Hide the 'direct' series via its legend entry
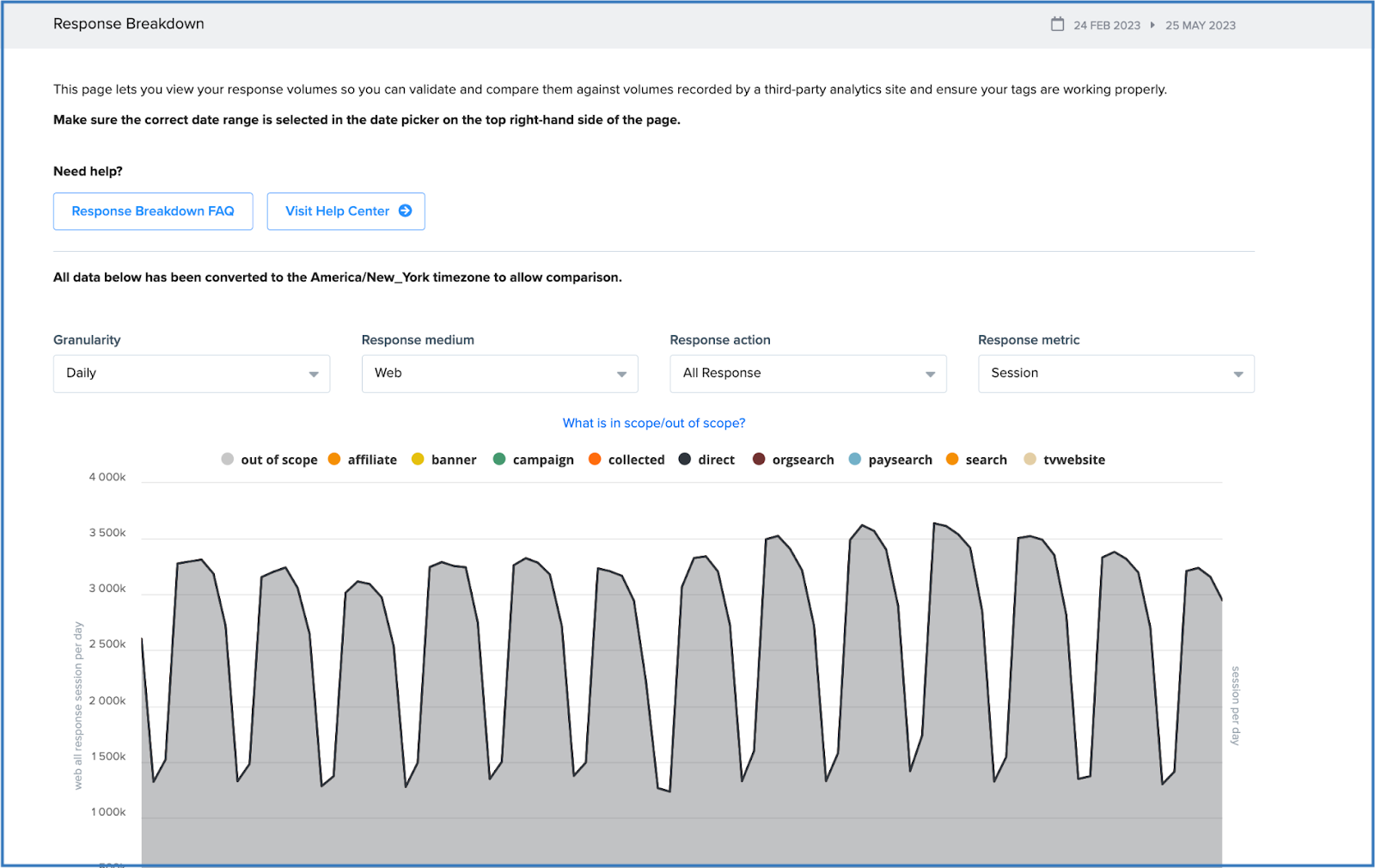 pyautogui.click(x=683, y=459)
